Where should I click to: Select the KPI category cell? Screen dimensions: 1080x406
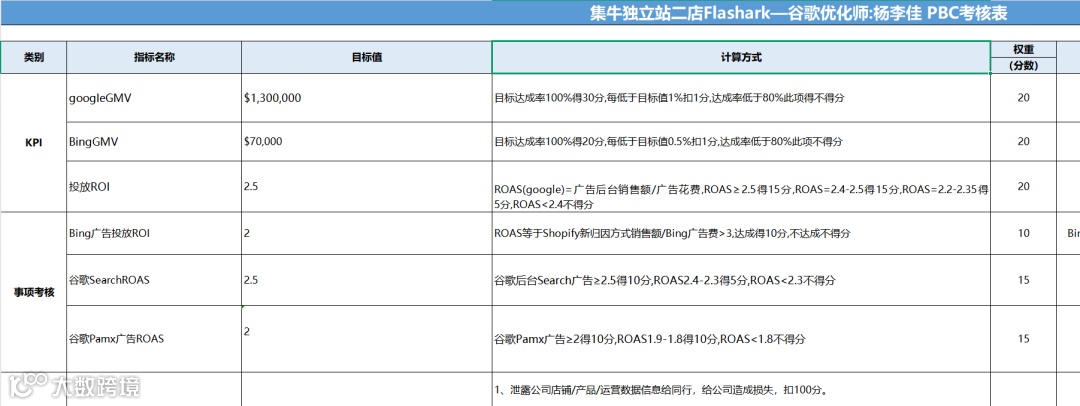click(34, 142)
